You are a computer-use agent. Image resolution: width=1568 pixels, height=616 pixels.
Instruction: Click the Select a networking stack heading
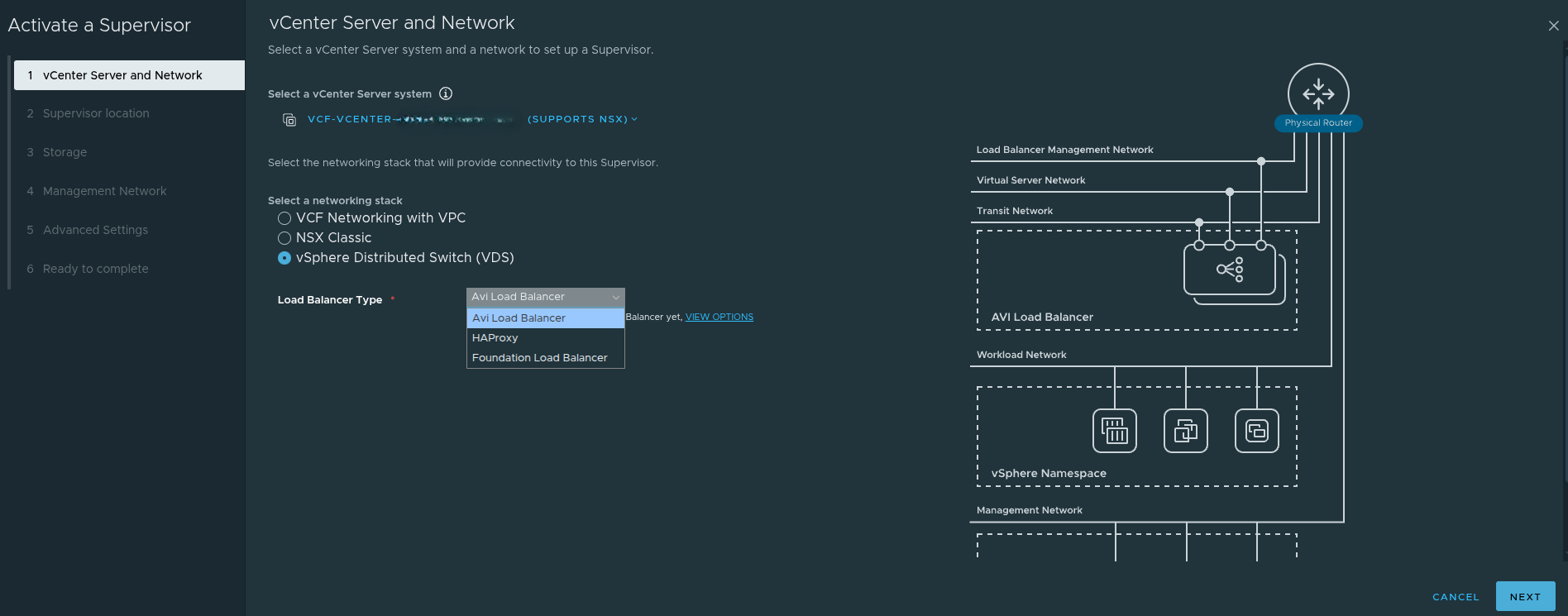335,201
